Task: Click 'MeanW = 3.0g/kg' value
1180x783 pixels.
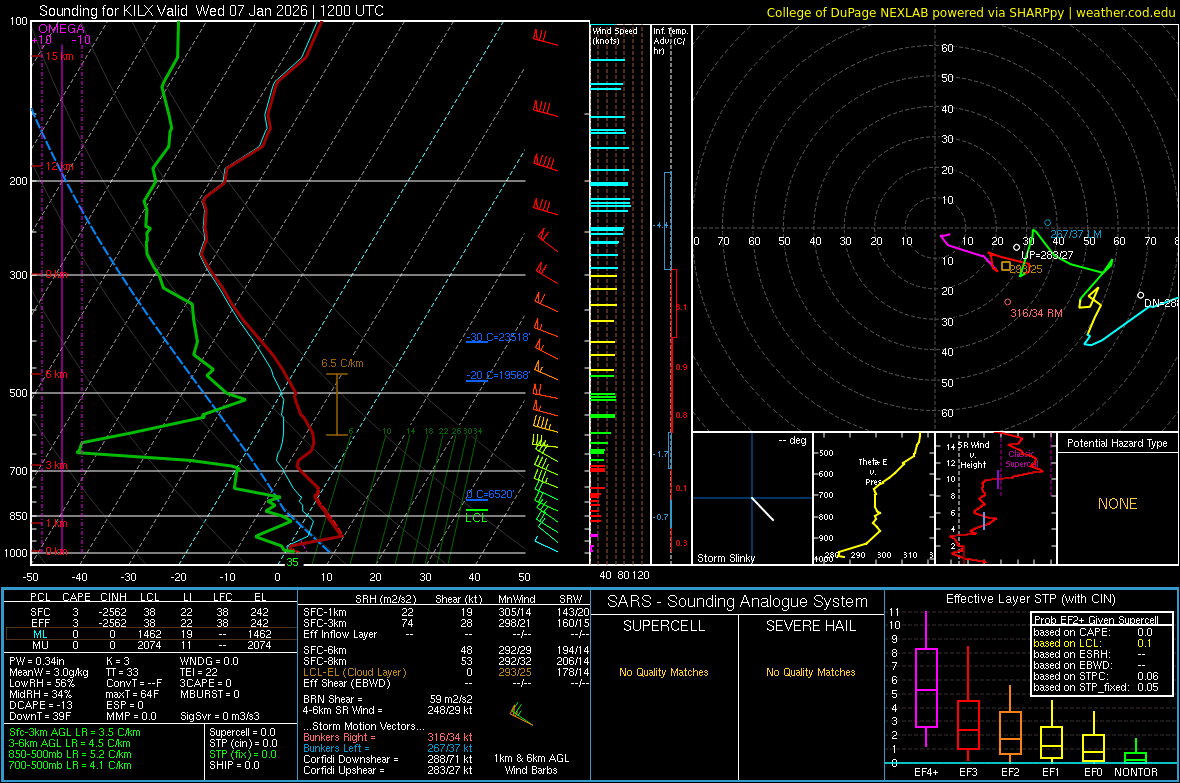Action: tap(49, 672)
